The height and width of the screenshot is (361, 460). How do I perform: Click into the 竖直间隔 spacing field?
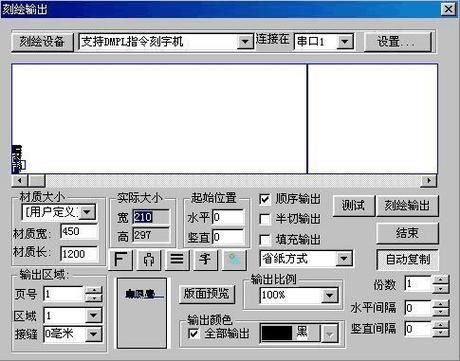click(x=418, y=329)
